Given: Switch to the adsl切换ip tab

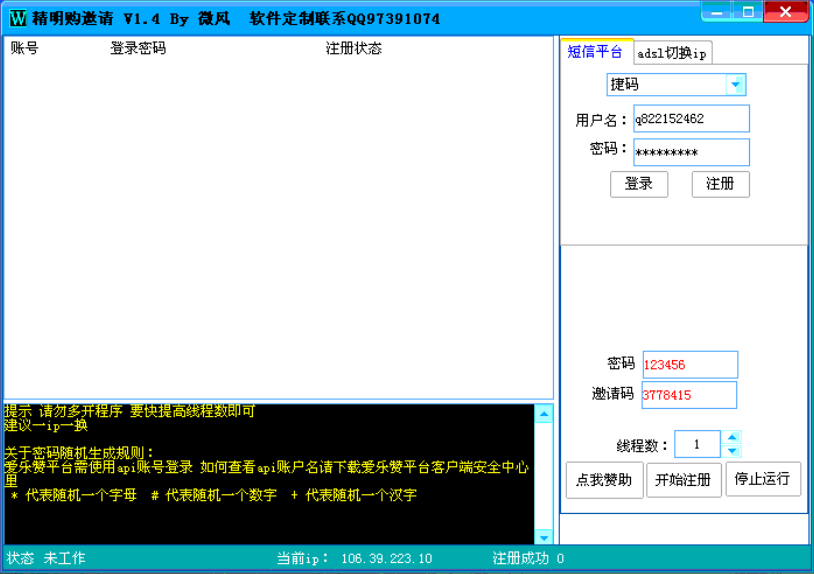Looking at the screenshot, I should [x=672, y=53].
